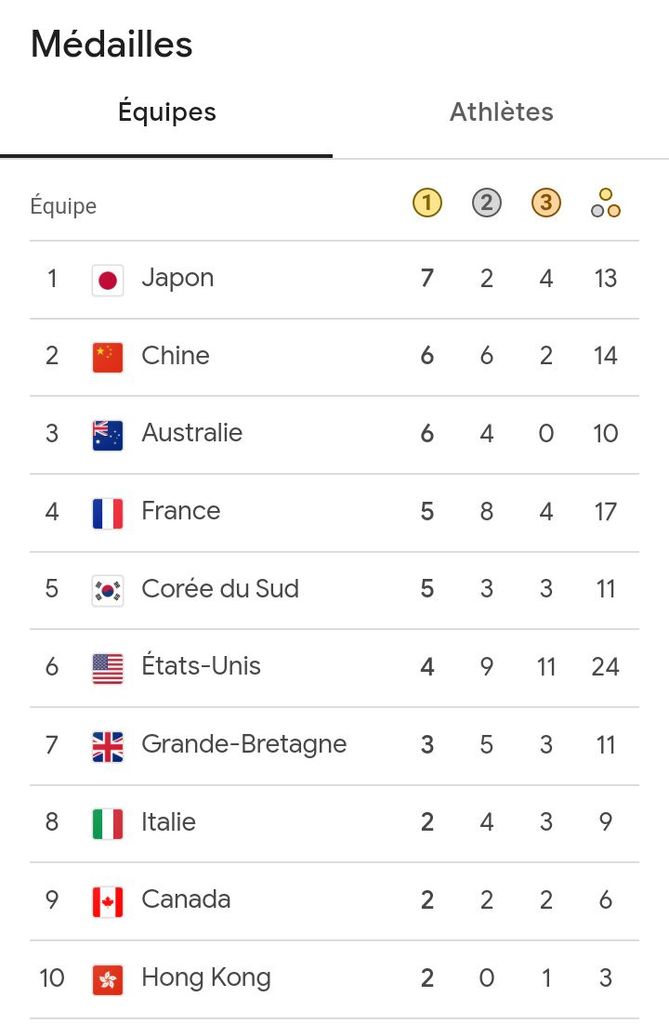
Task: Click the silver medal column icon
Action: [486, 204]
